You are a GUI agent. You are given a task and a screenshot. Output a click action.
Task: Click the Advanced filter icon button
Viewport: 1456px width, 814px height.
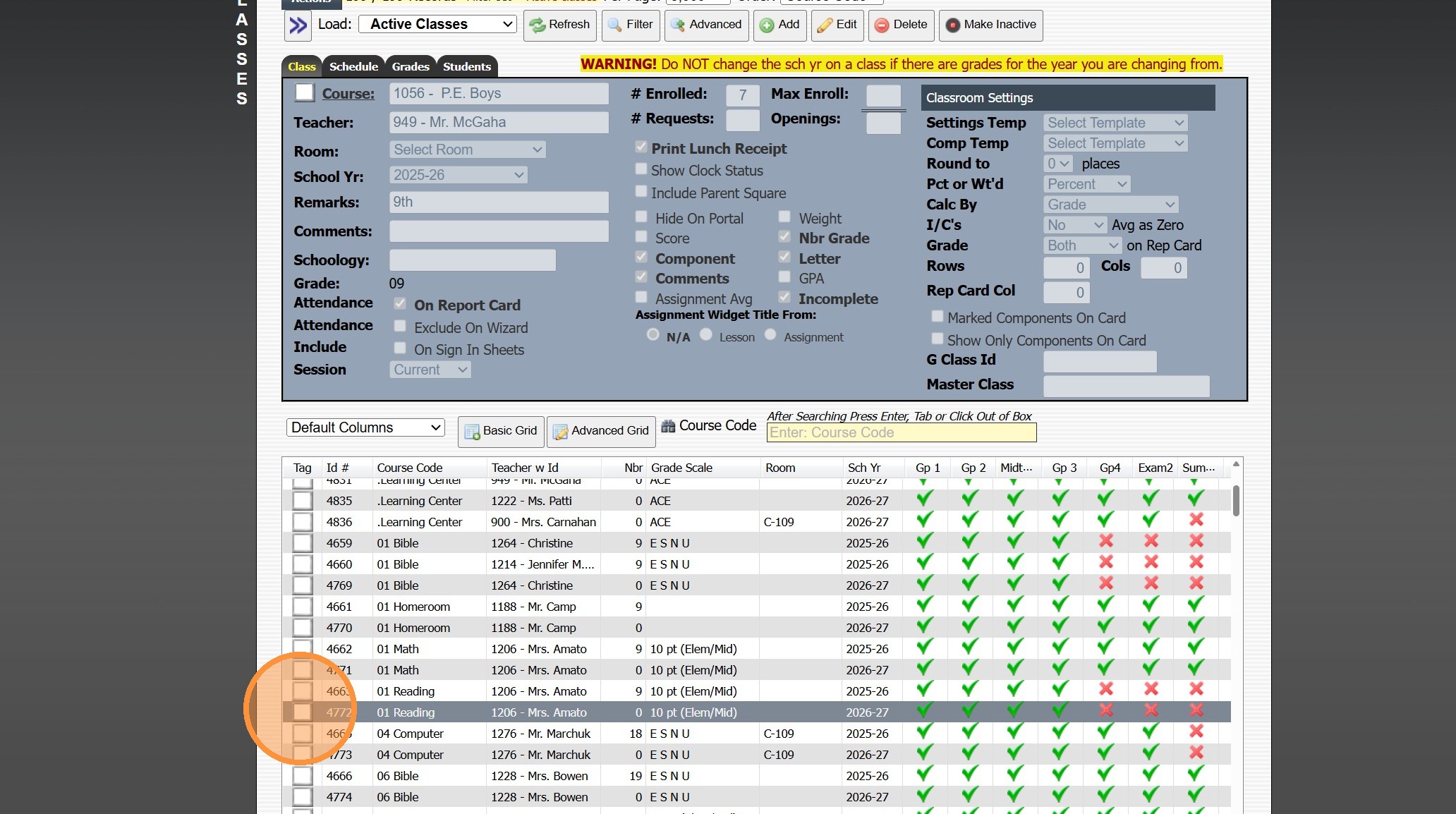coord(706,25)
